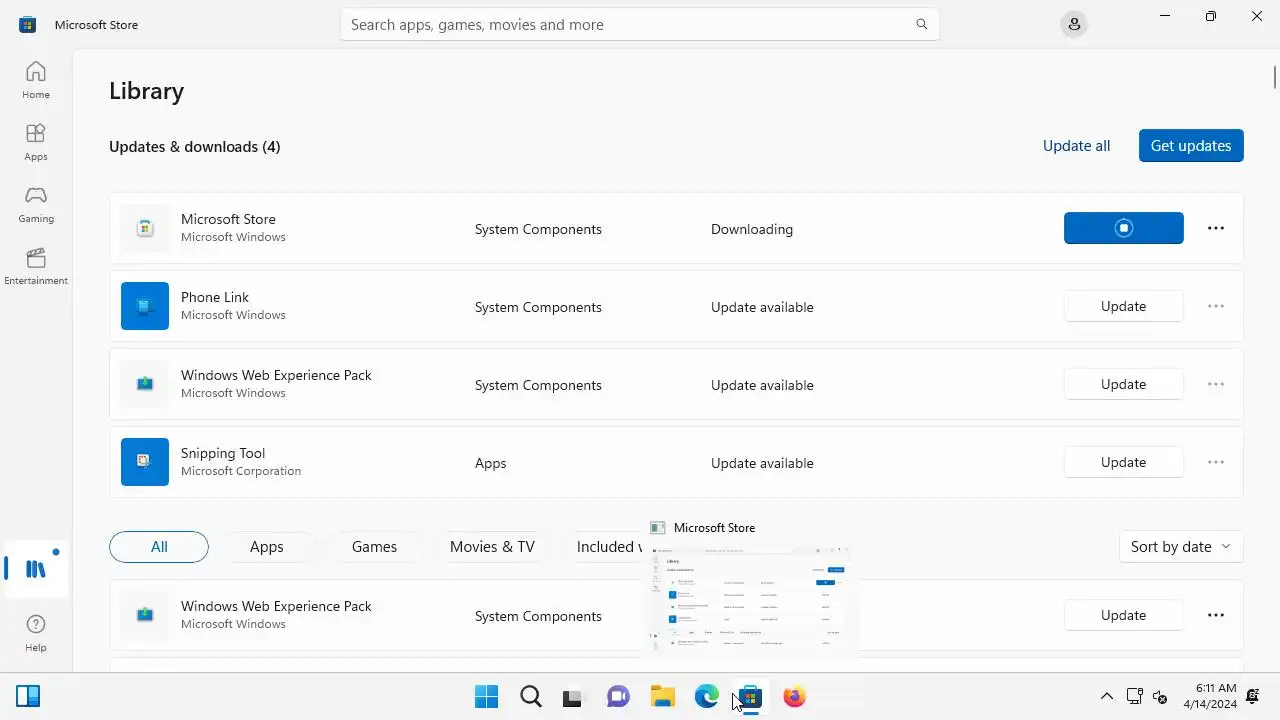Open more options for Microsoft Store row
The height and width of the screenshot is (720, 1280).
click(x=1216, y=228)
